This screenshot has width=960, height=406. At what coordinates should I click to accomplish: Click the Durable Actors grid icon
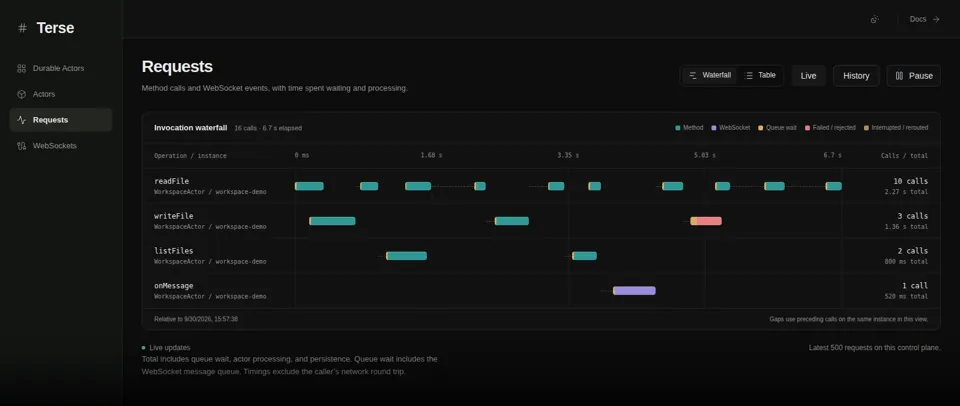tap(21, 69)
